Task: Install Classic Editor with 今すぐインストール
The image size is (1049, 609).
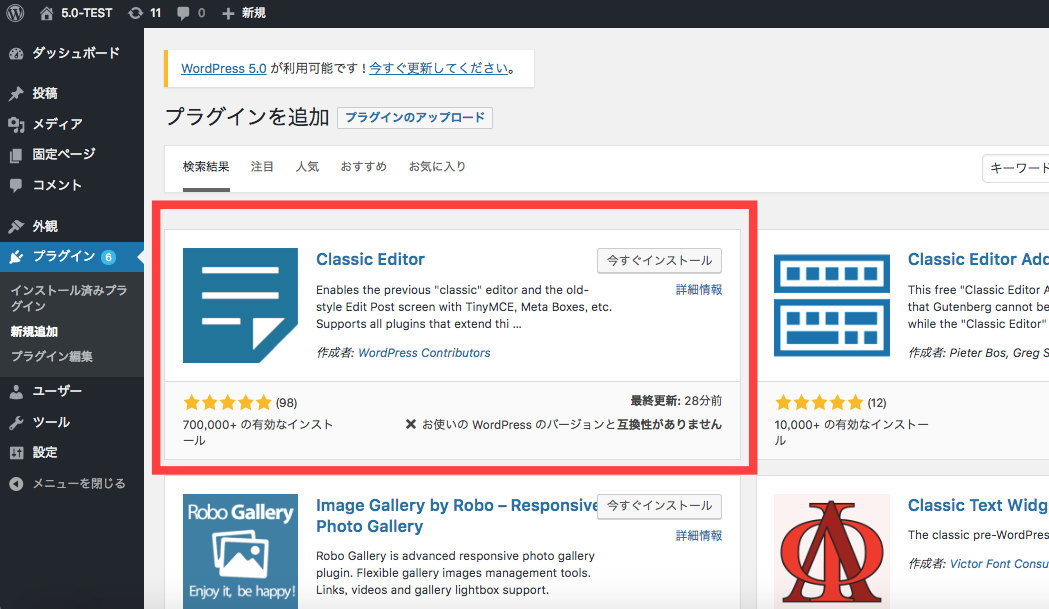Action: pos(659,260)
